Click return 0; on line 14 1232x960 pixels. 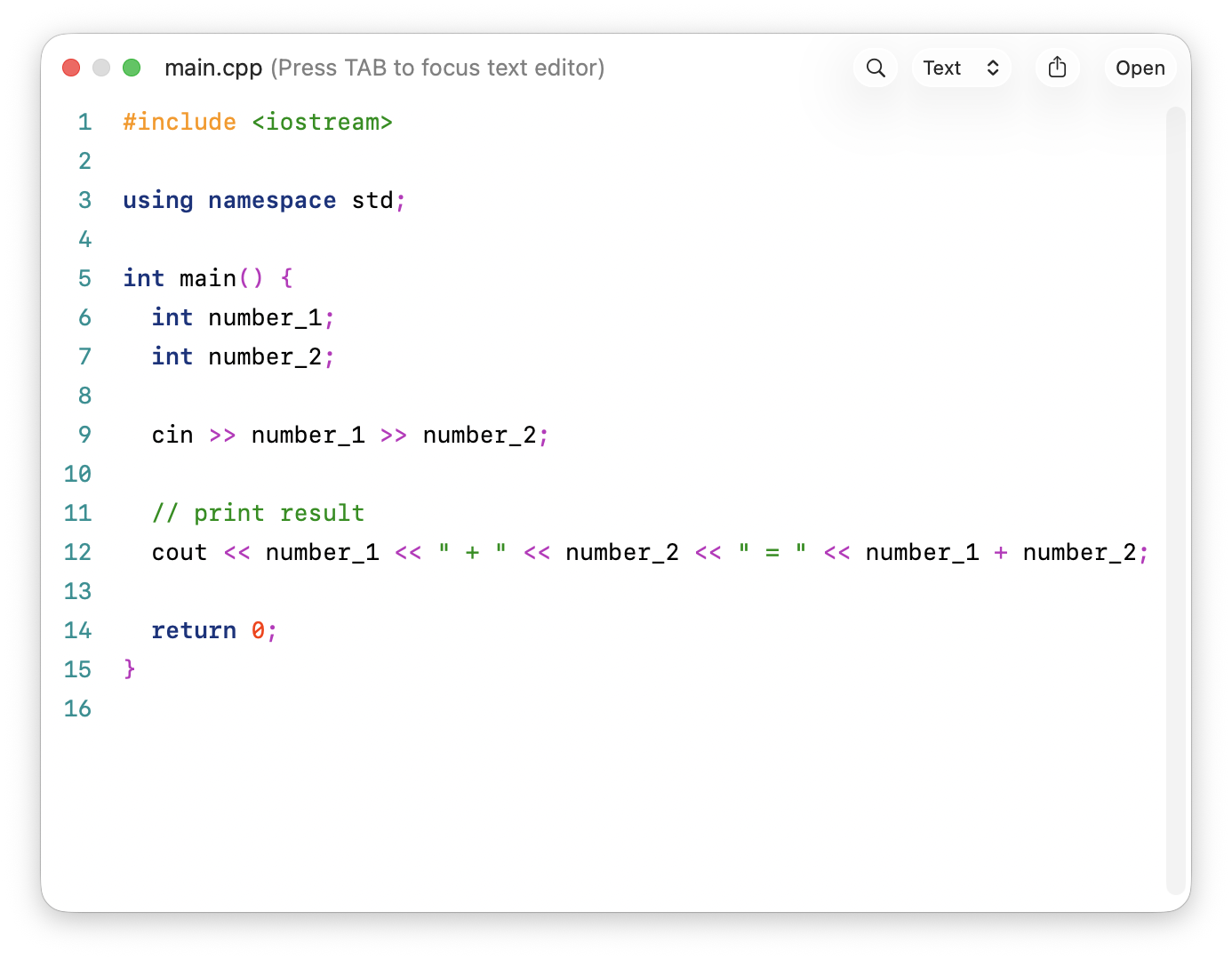pyautogui.click(x=213, y=630)
